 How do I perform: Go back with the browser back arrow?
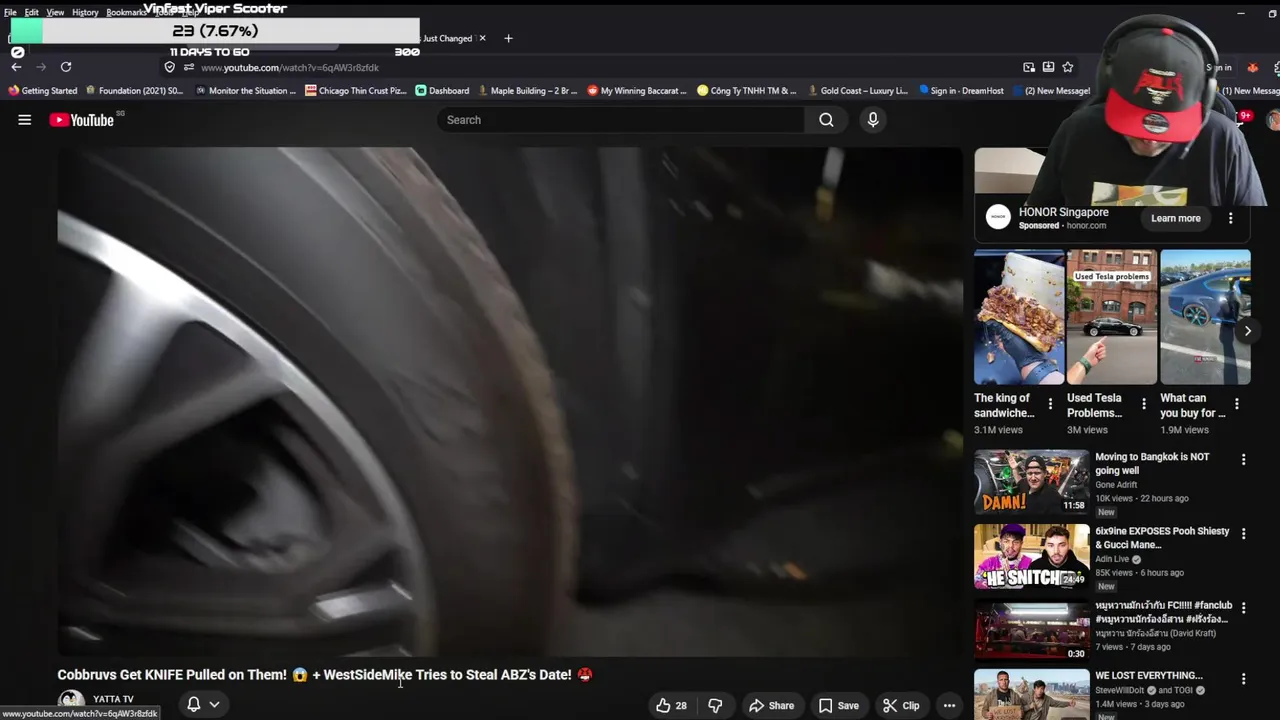point(16,67)
